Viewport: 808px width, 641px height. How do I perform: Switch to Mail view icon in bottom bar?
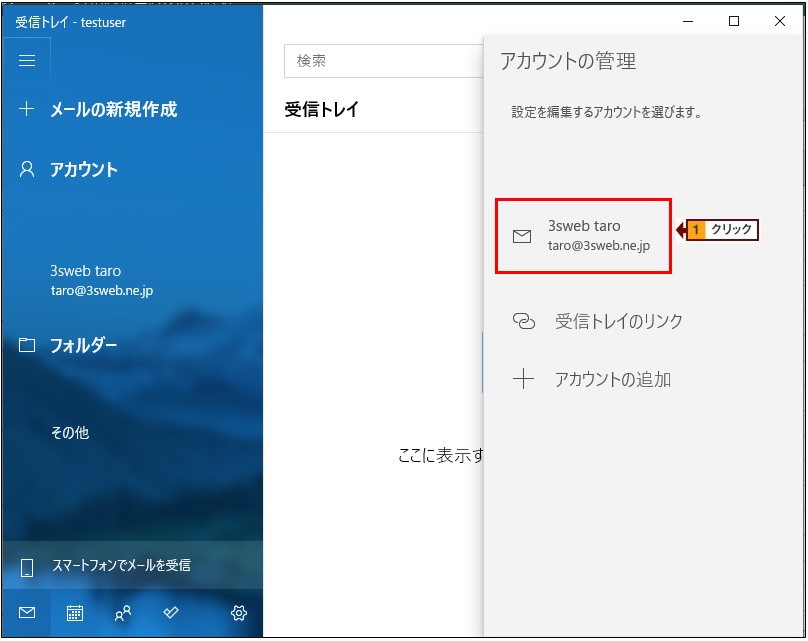pos(27,612)
